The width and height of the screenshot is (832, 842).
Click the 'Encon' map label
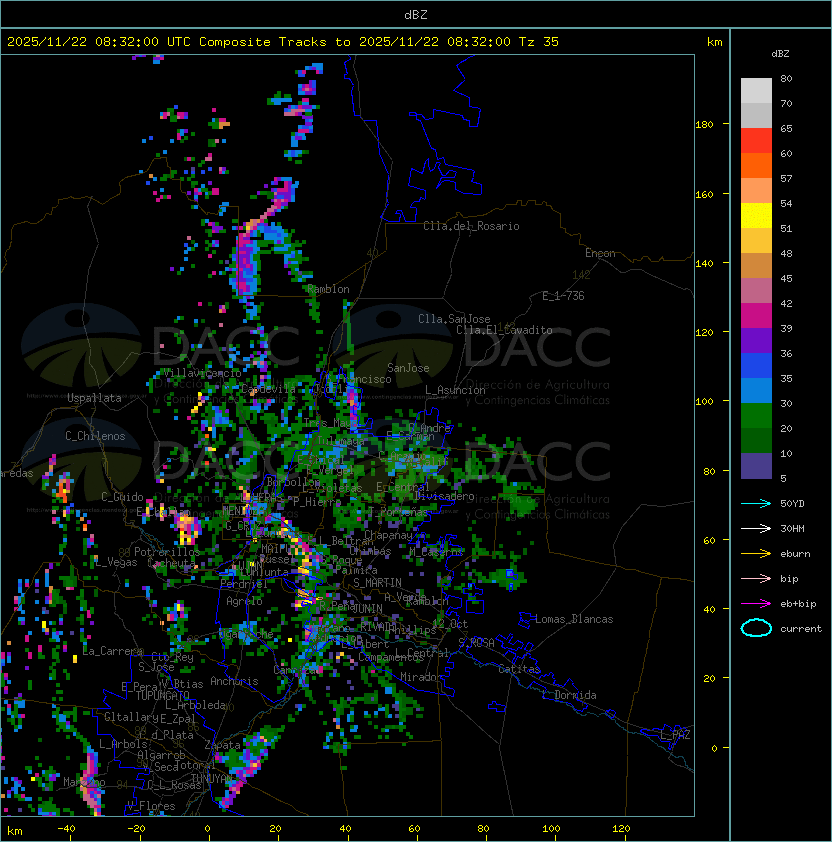(600, 253)
